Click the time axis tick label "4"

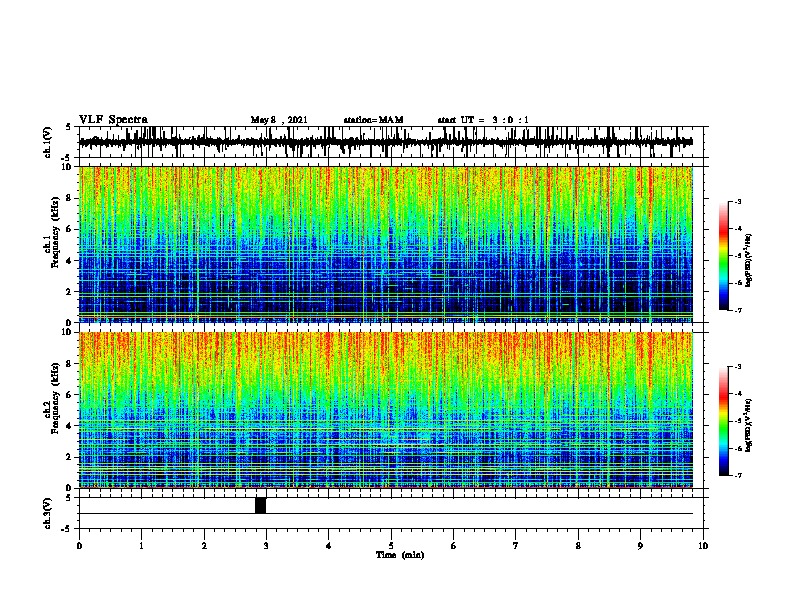tap(329, 546)
